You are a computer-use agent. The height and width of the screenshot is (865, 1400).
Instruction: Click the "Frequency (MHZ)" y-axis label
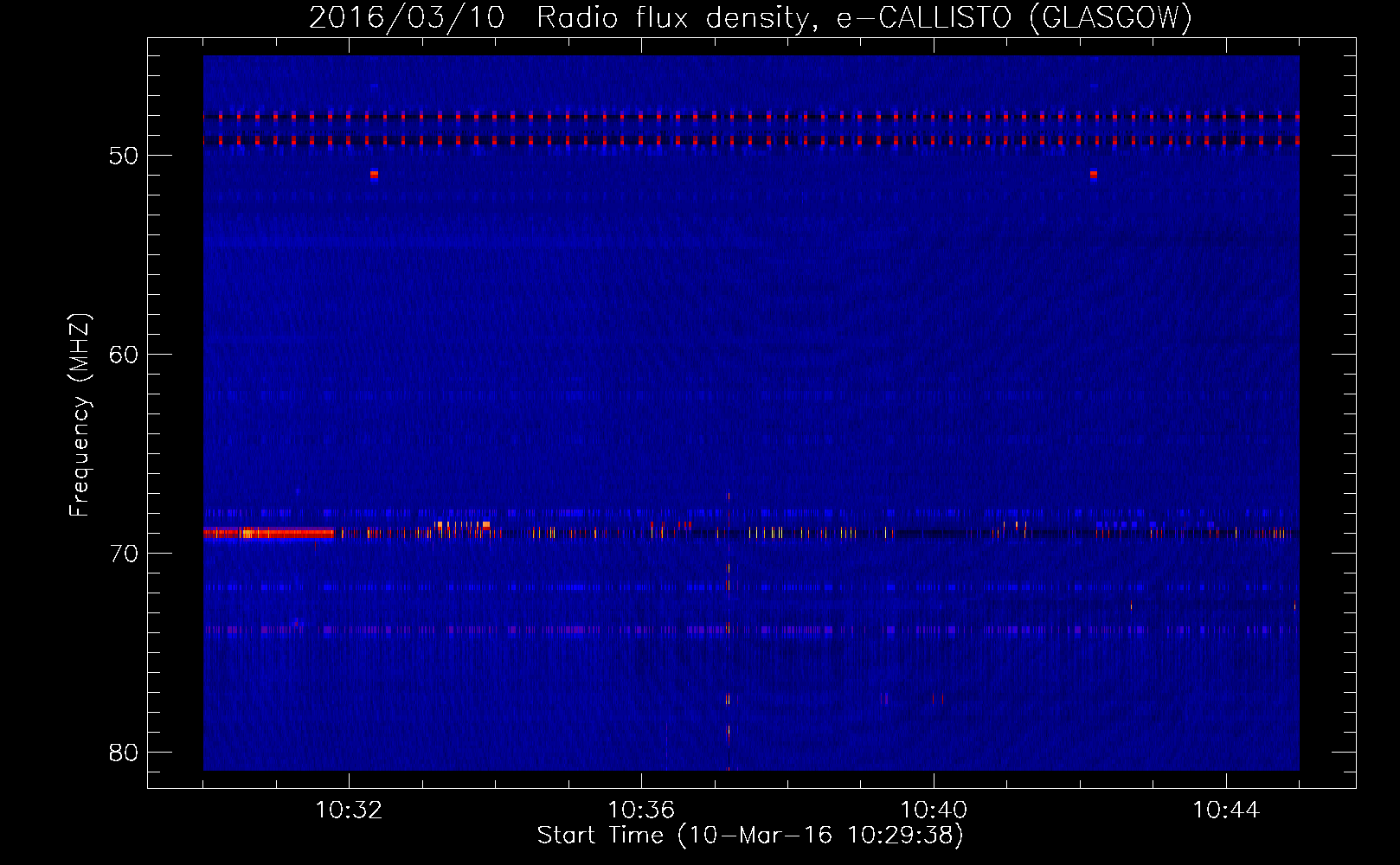pyautogui.click(x=80, y=415)
